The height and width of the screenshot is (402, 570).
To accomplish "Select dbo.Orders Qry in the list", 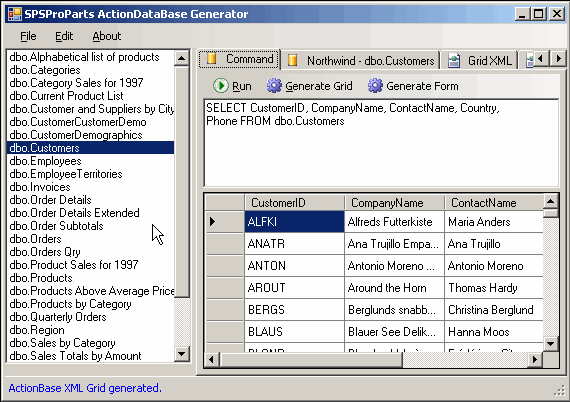I will 90,252.
